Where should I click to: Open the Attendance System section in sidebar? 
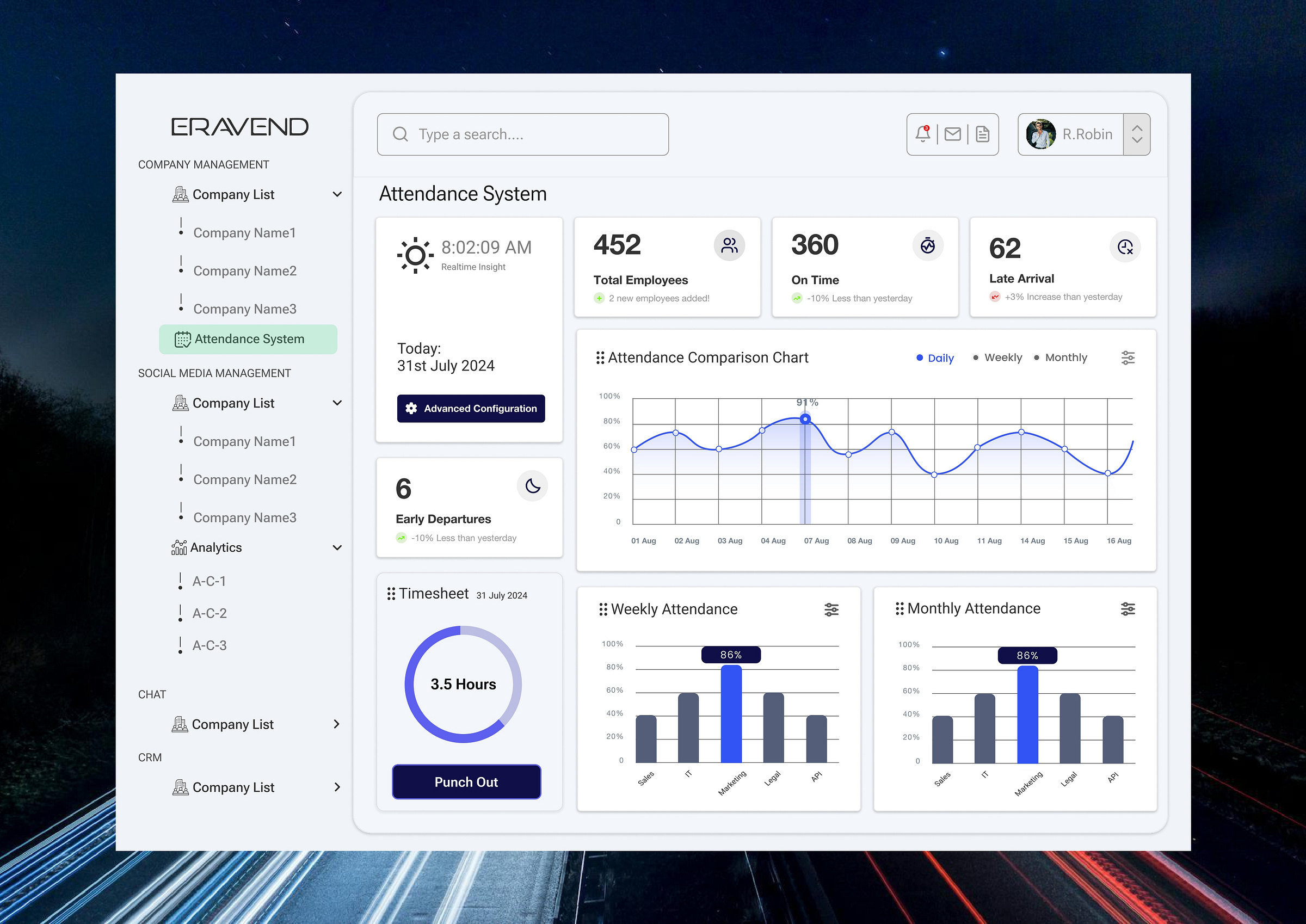[x=249, y=338]
